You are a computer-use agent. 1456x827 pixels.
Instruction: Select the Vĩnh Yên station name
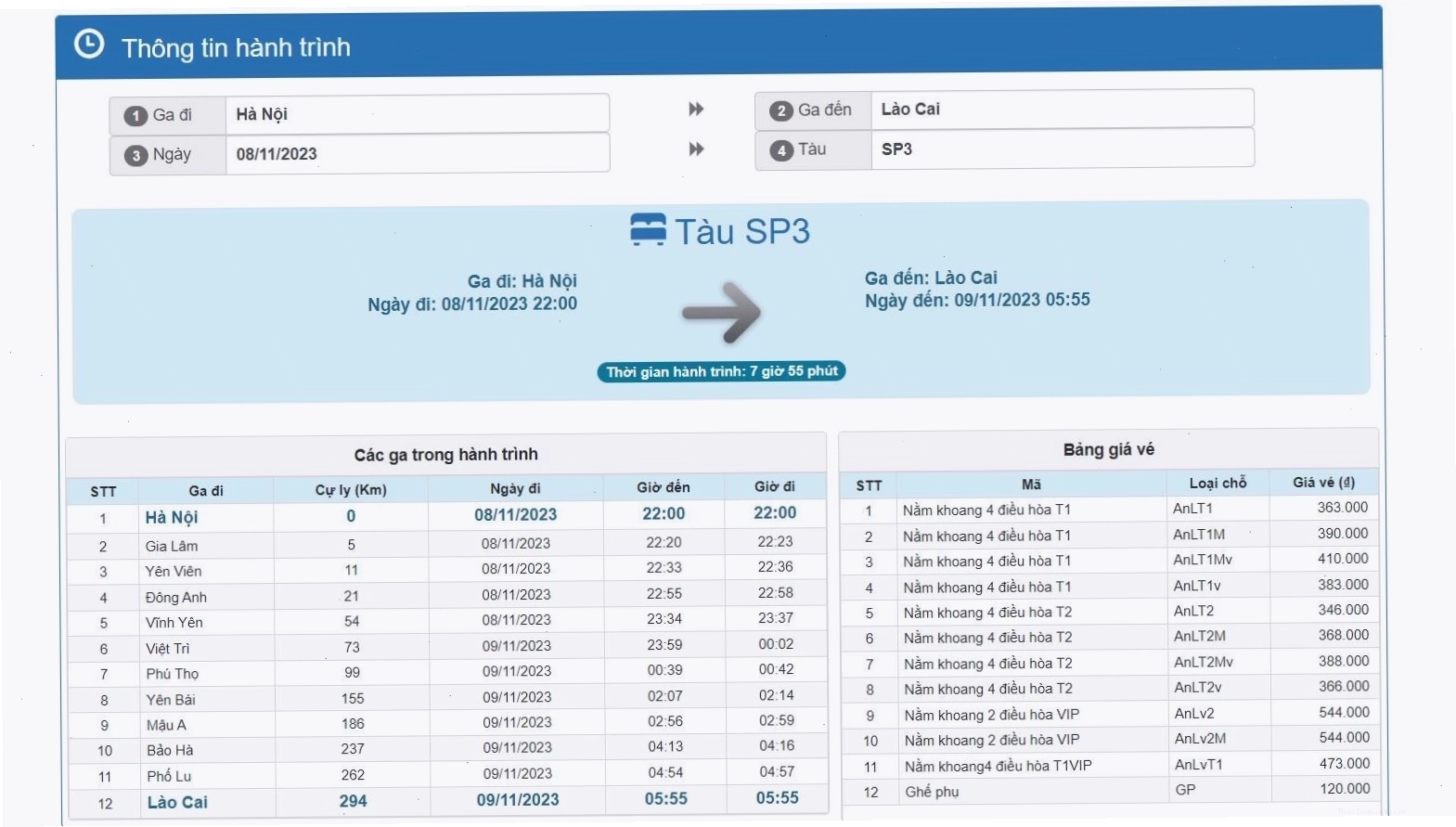(x=174, y=622)
